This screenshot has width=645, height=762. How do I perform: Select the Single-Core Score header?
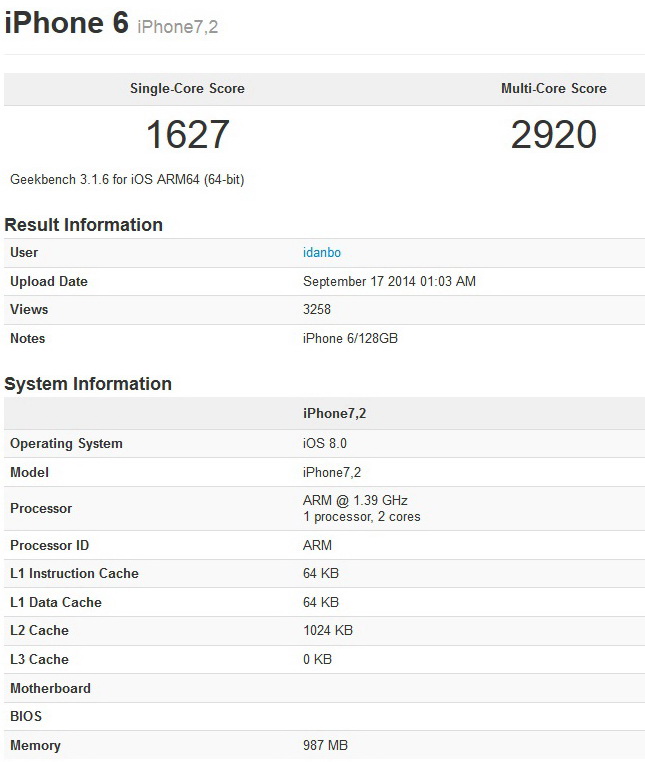[x=187, y=88]
